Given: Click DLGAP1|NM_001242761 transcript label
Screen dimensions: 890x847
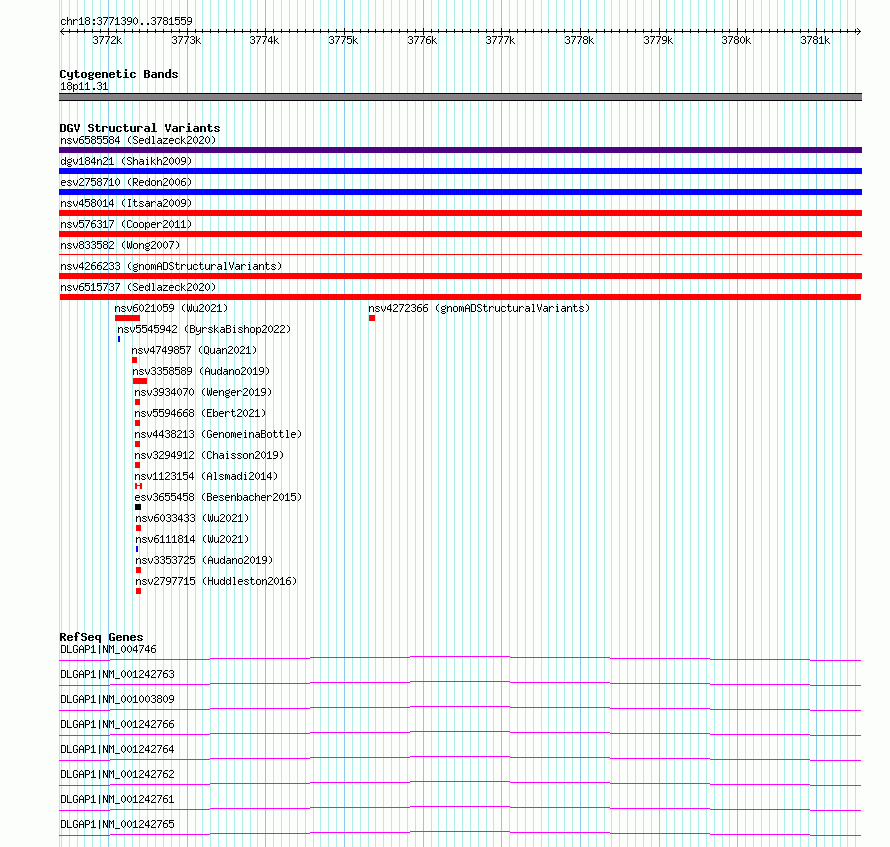Looking at the screenshot, I should 117,799.
